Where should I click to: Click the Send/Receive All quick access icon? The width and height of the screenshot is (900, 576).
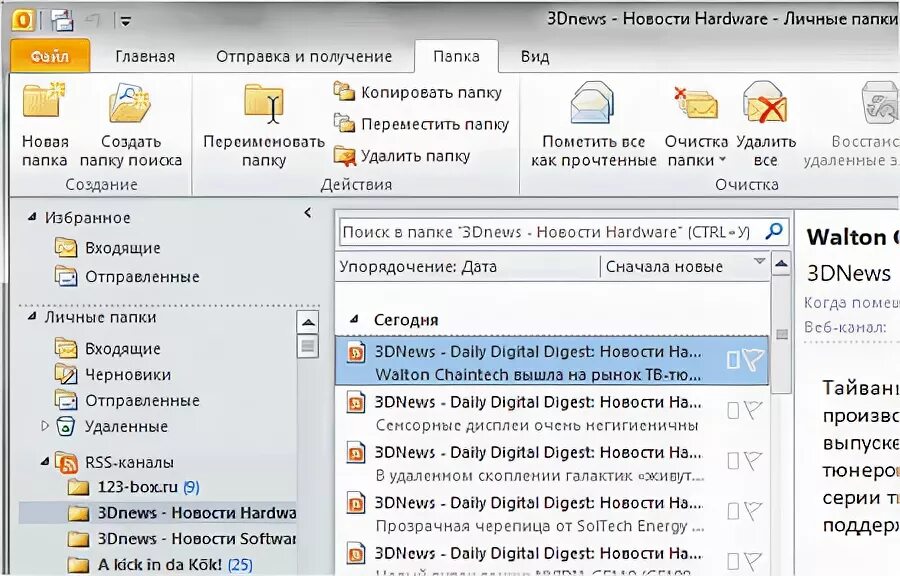pyautogui.click(x=62, y=21)
